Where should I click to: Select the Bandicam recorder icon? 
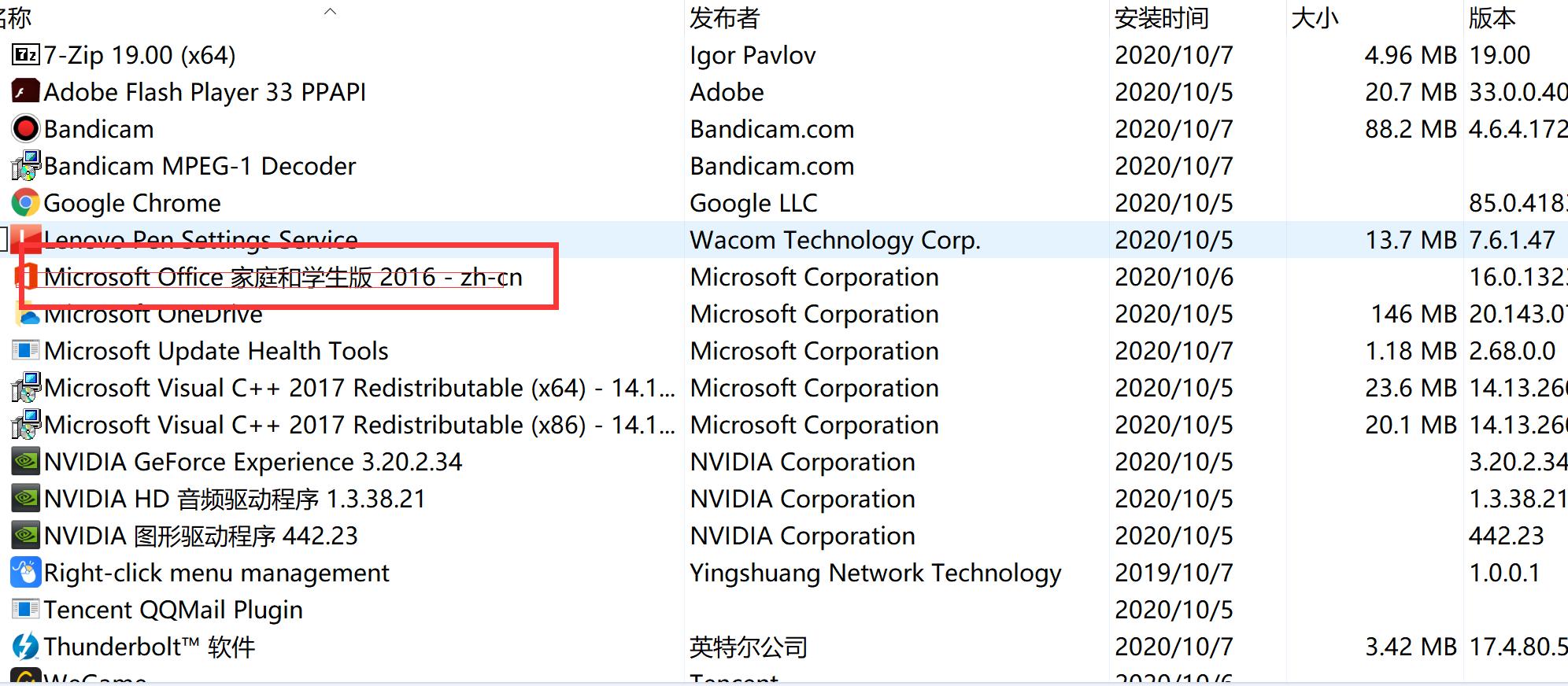(x=24, y=128)
